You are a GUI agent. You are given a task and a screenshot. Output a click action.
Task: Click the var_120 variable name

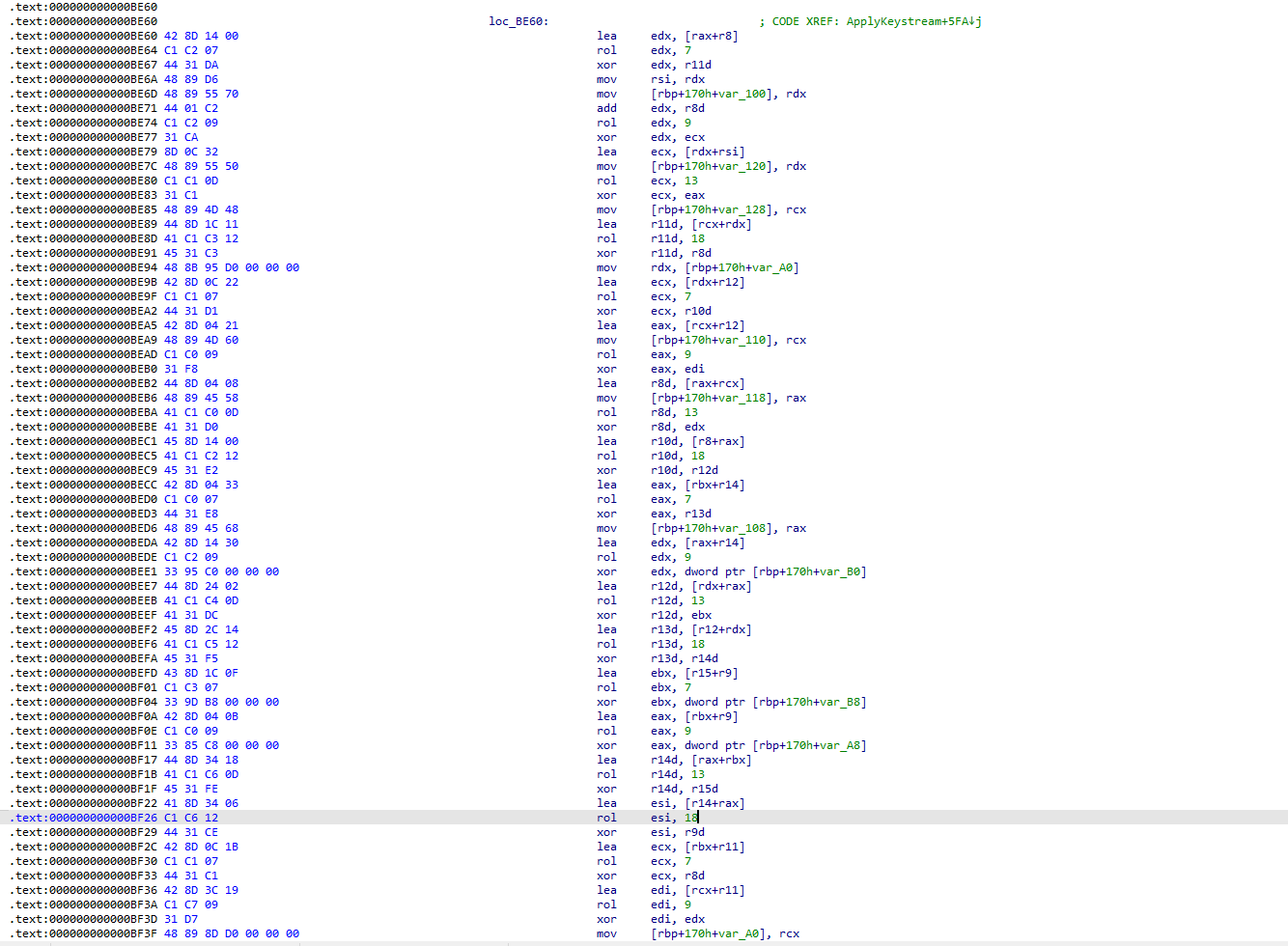(x=742, y=166)
